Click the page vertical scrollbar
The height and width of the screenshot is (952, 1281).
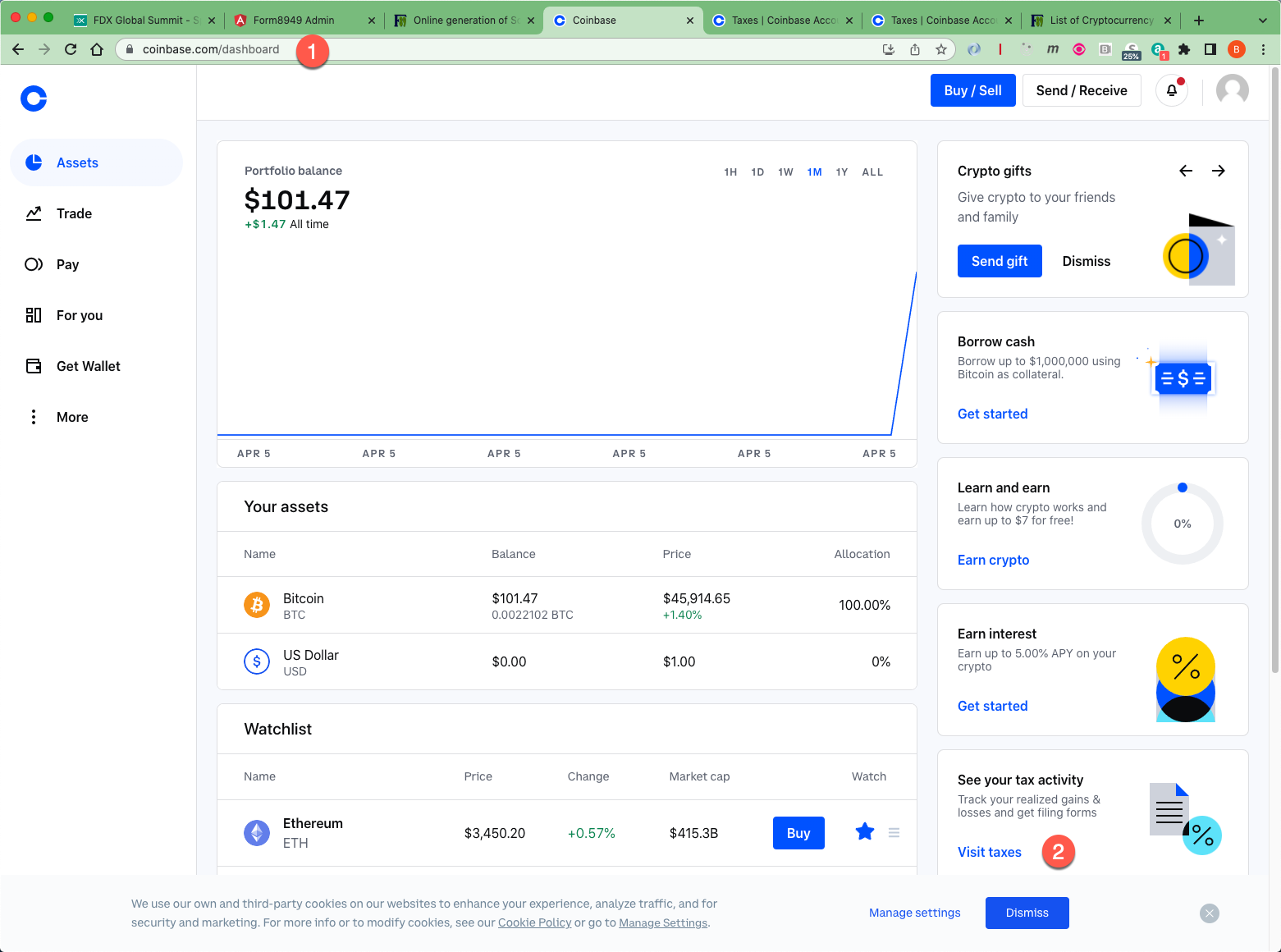[1274, 369]
